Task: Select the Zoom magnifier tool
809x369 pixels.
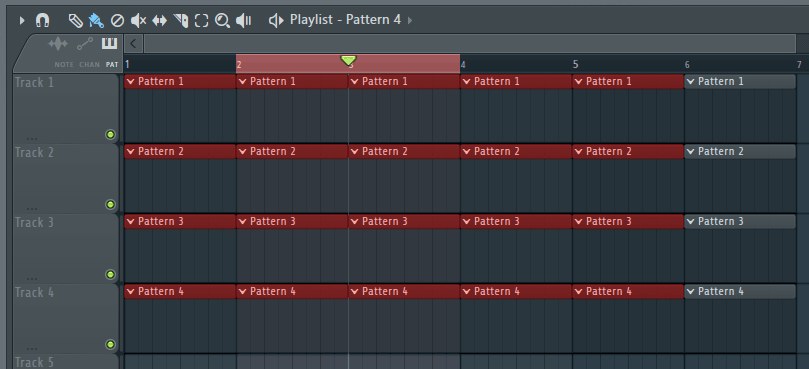Action: click(222, 21)
